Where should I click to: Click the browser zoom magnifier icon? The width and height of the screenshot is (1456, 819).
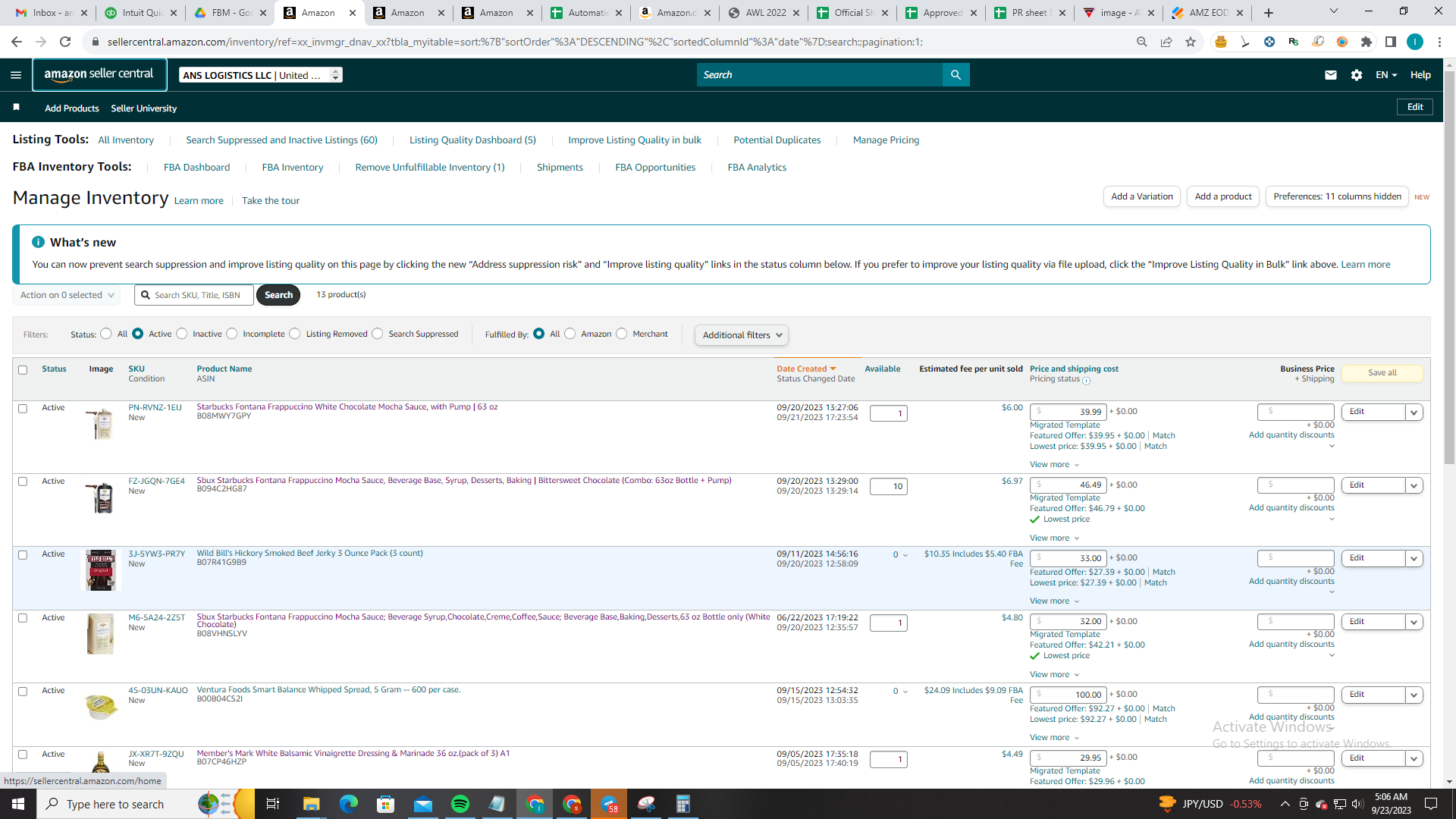[1142, 42]
